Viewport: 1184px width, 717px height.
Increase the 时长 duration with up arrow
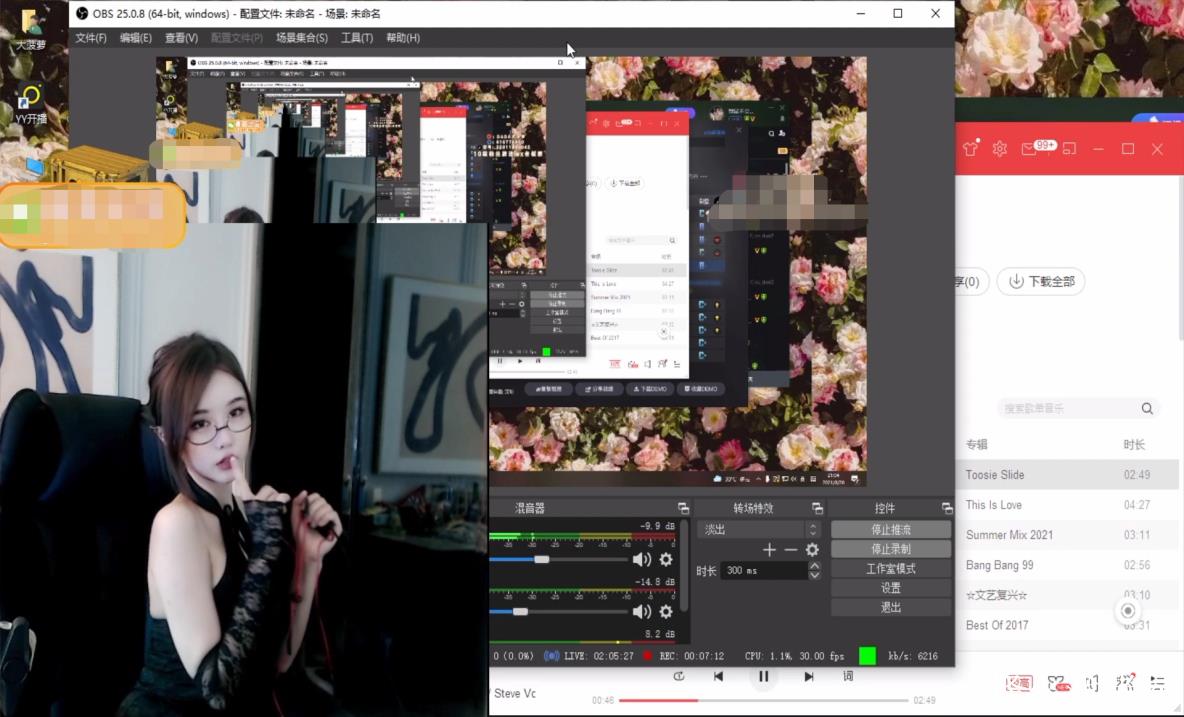tap(814, 566)
